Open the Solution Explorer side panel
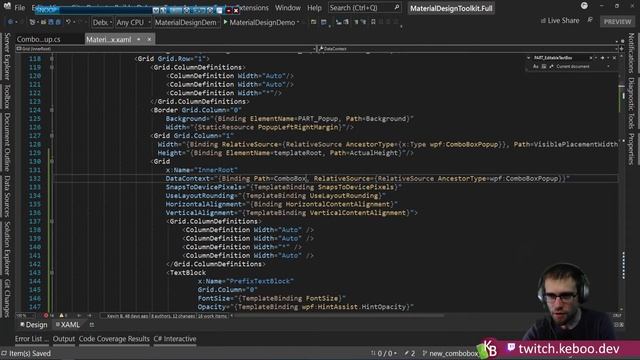The height and width of the screenshot is (360, 640). [7, 248]
